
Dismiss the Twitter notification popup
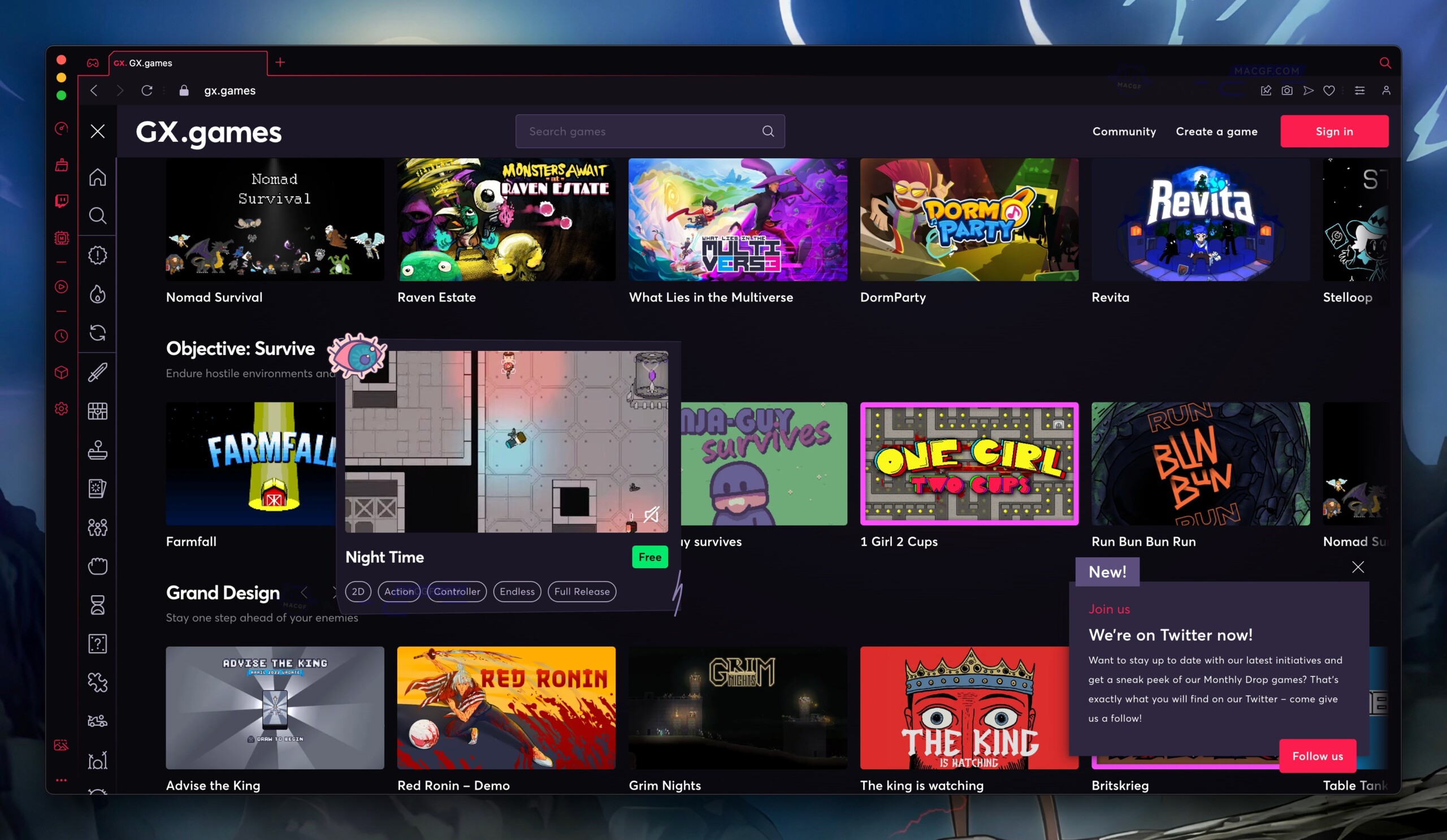(x=1358, y=568)
